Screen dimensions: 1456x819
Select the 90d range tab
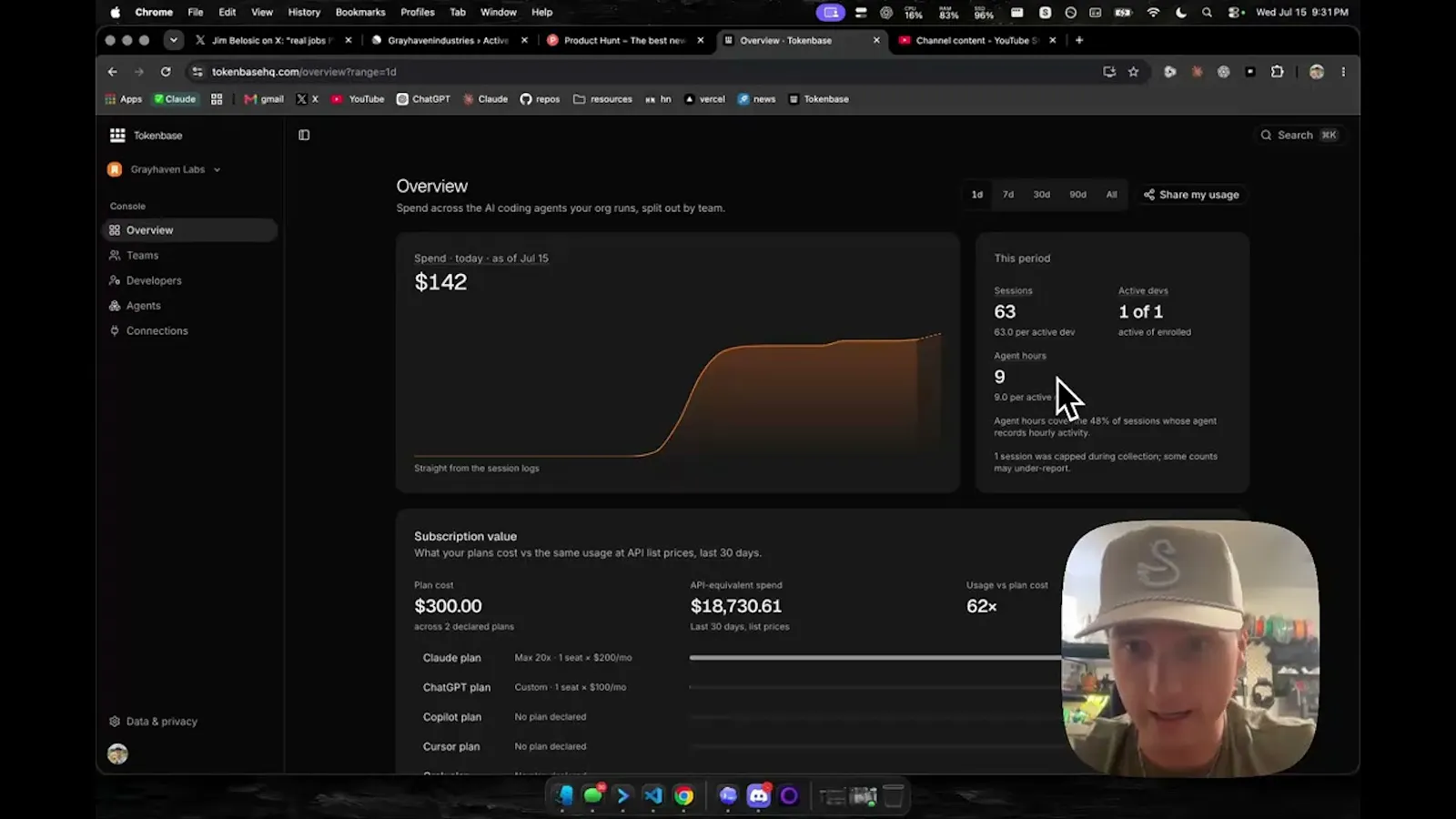(1077, 194)
